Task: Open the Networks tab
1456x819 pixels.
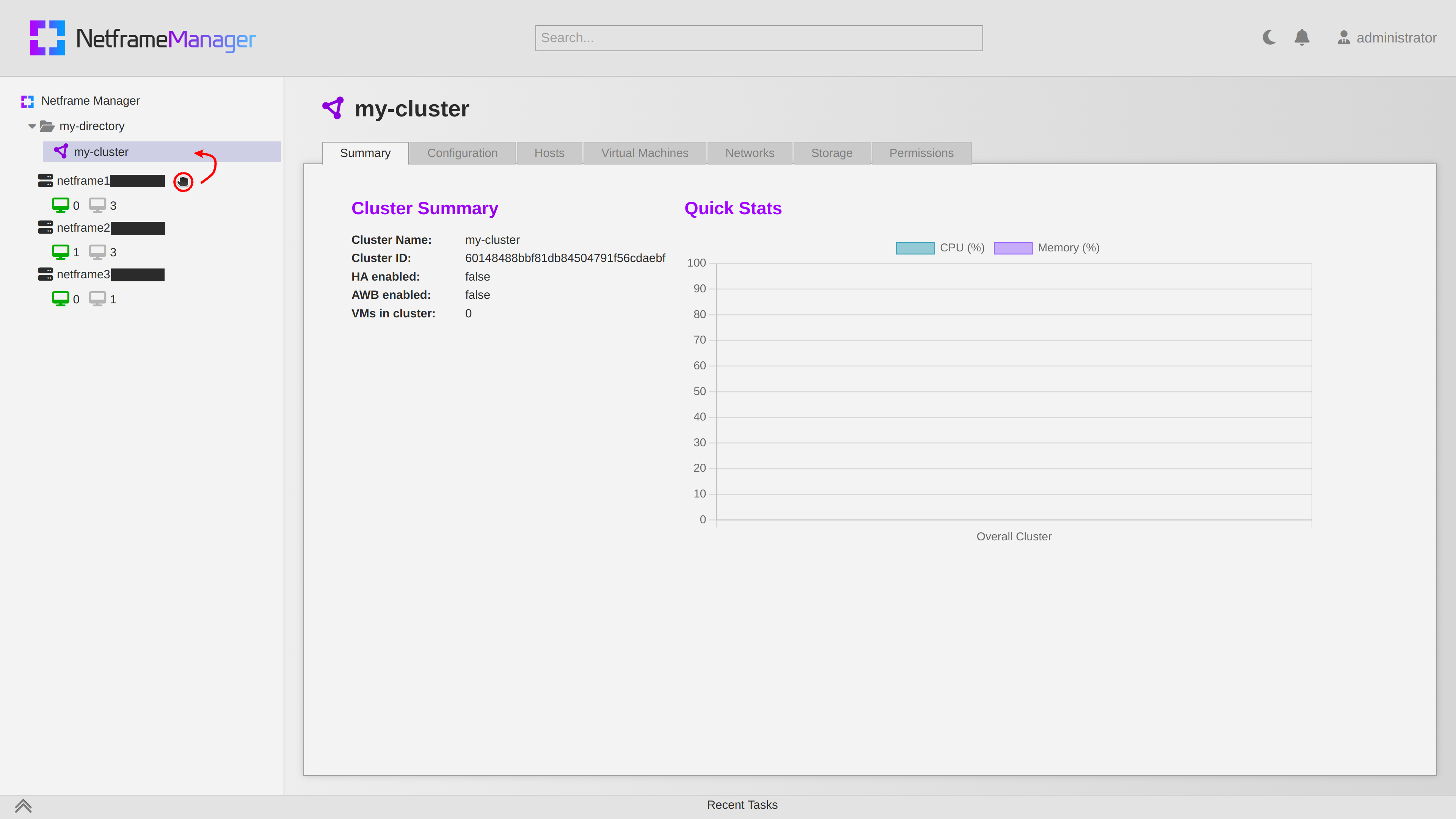Action: (x=750, y=153)
